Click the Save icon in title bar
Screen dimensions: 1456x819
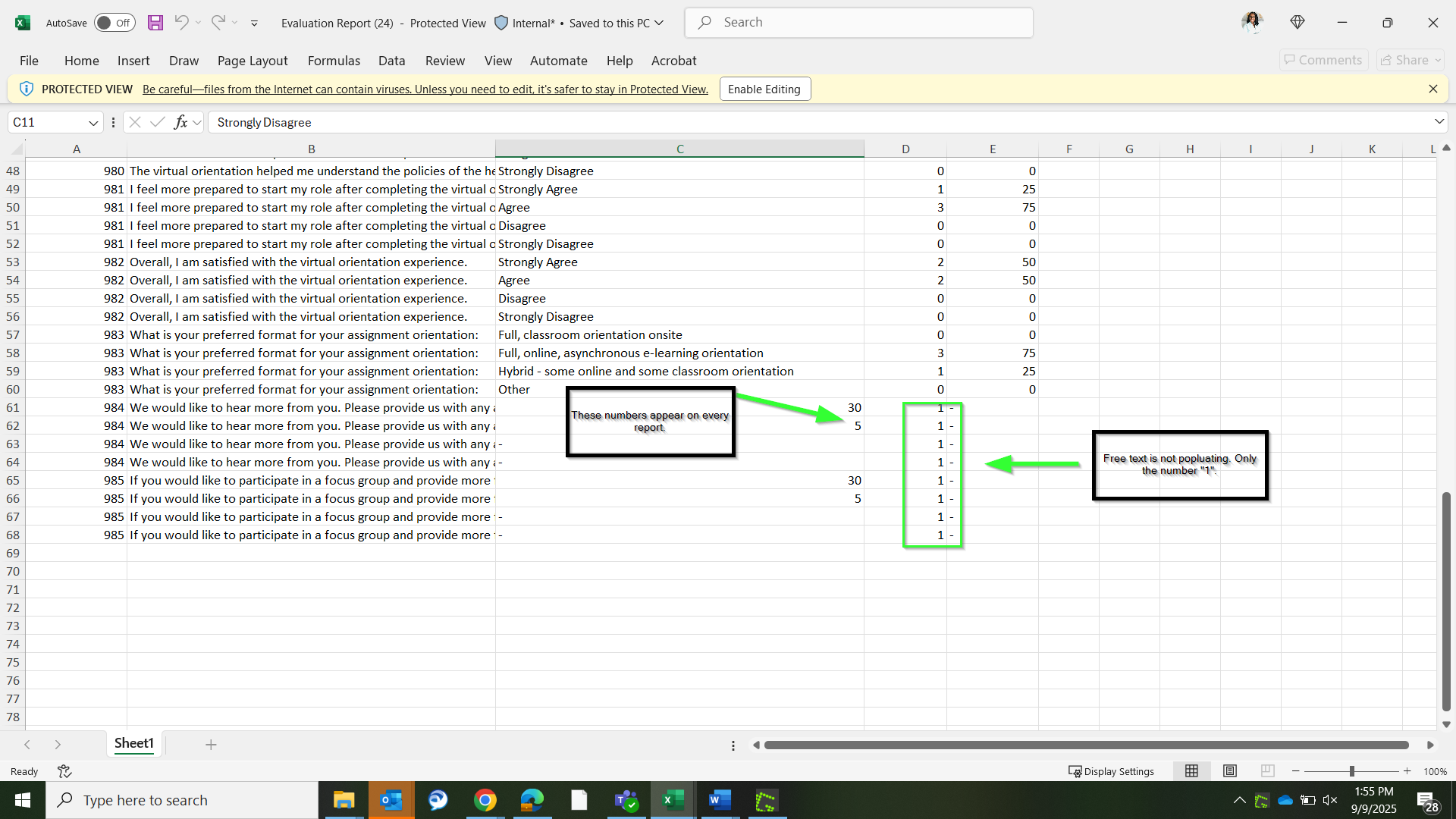pyautogui.click(x=155, y=23)
